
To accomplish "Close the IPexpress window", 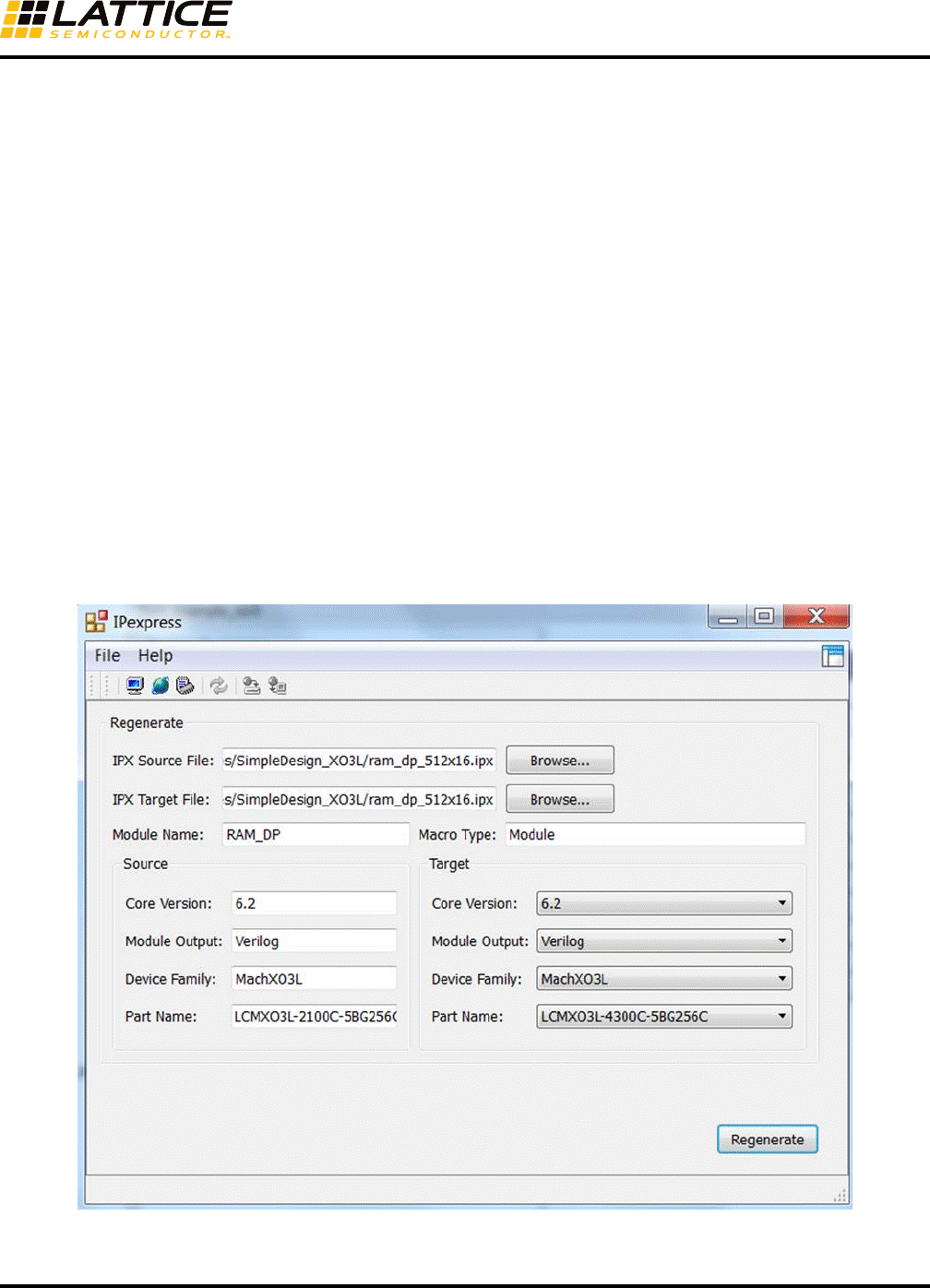I will click(816, 616).
